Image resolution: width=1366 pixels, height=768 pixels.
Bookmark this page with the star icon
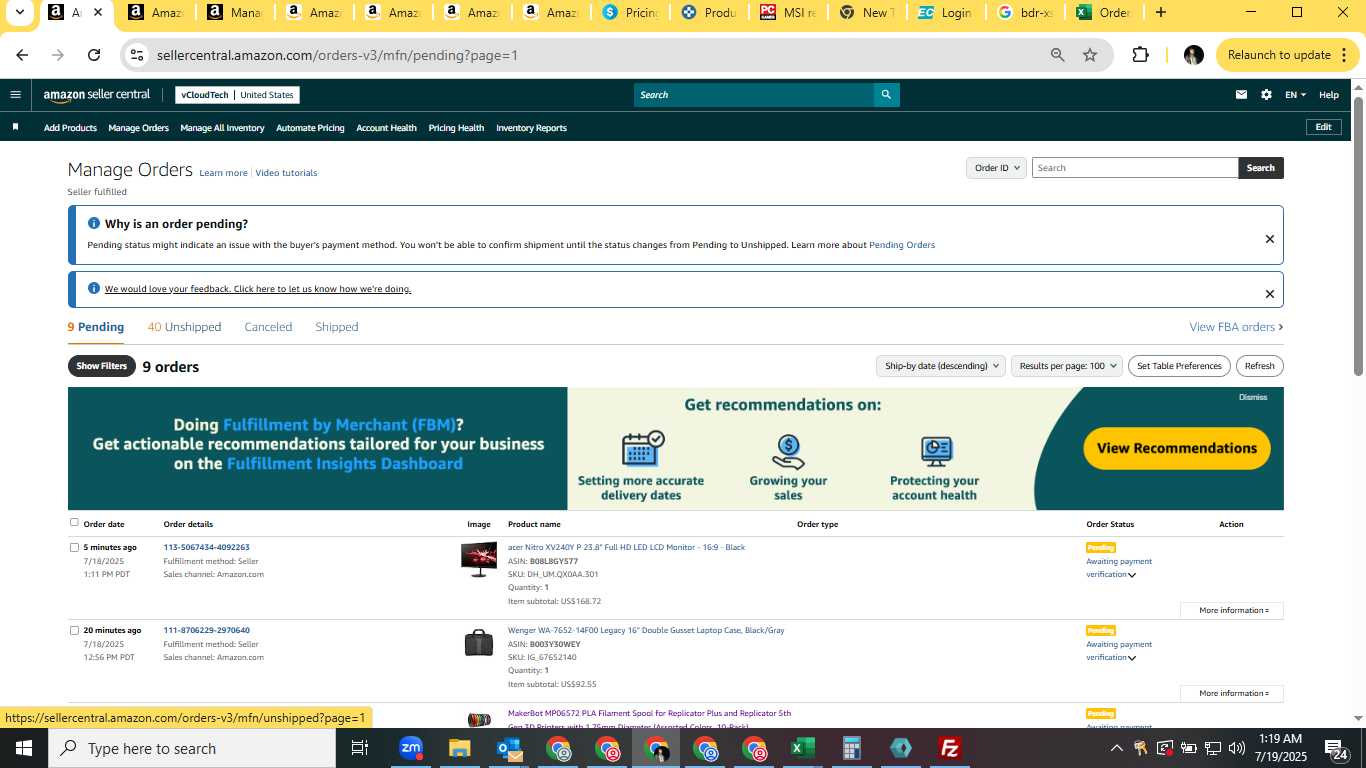click(1090, 55)
